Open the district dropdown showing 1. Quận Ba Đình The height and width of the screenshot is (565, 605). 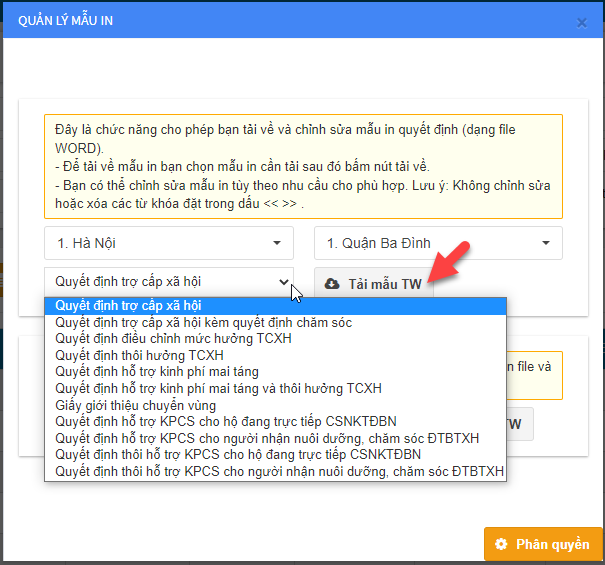[438, 243]
